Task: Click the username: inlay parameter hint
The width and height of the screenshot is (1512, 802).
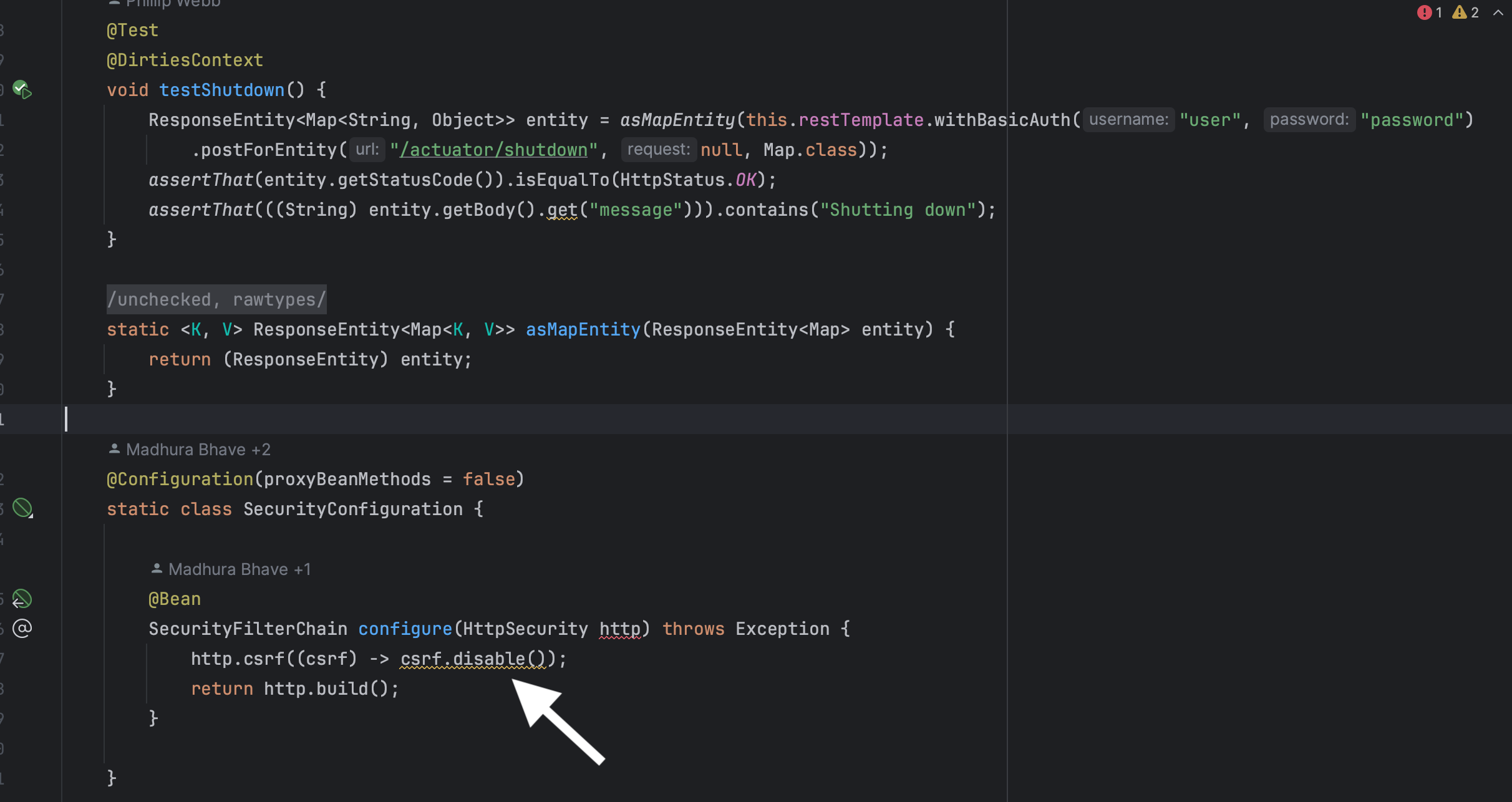Action: click(x=1128, y=120)
